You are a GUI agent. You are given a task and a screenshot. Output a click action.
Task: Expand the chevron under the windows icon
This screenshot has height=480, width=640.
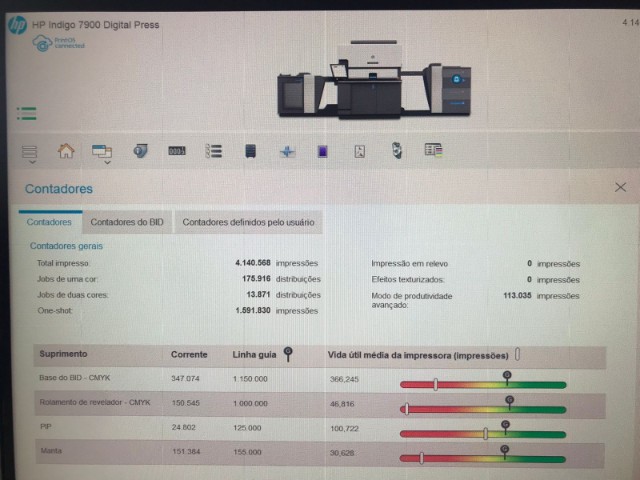pyautogui.click(x=107, y=162)
